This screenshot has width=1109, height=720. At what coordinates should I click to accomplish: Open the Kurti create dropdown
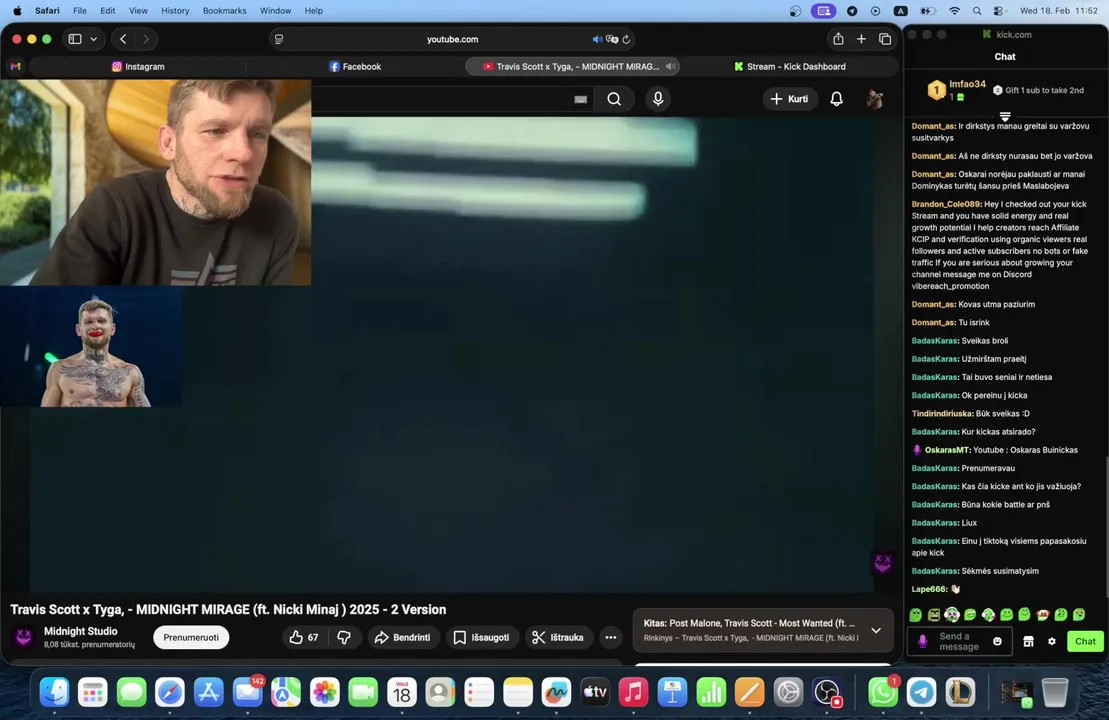[x=789, y=99]
